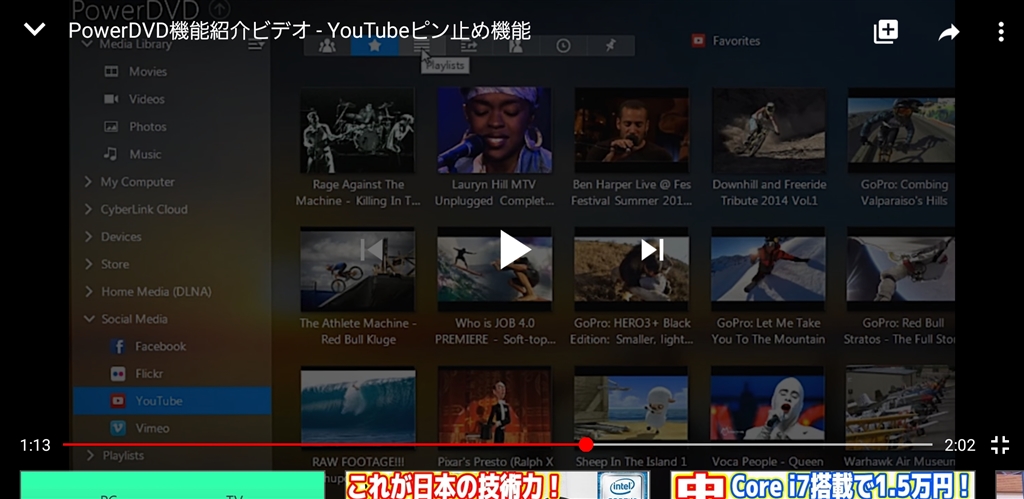Open the Rage Against The Machine thumbnail
This screenshot has width=1024, height=499.
click(357, 131)
